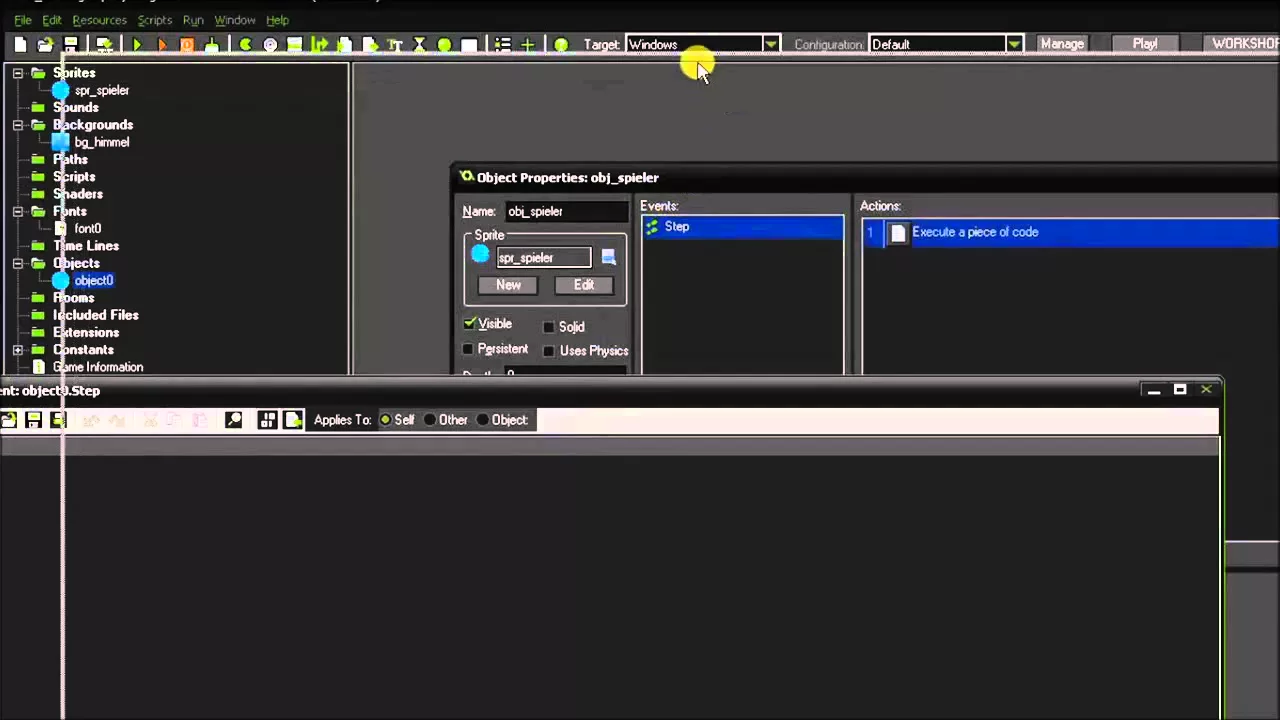The height and width of the screenshot is (720, 1280).
Task: Click the Clean build broom icon
Action: (x=212, y=45)
